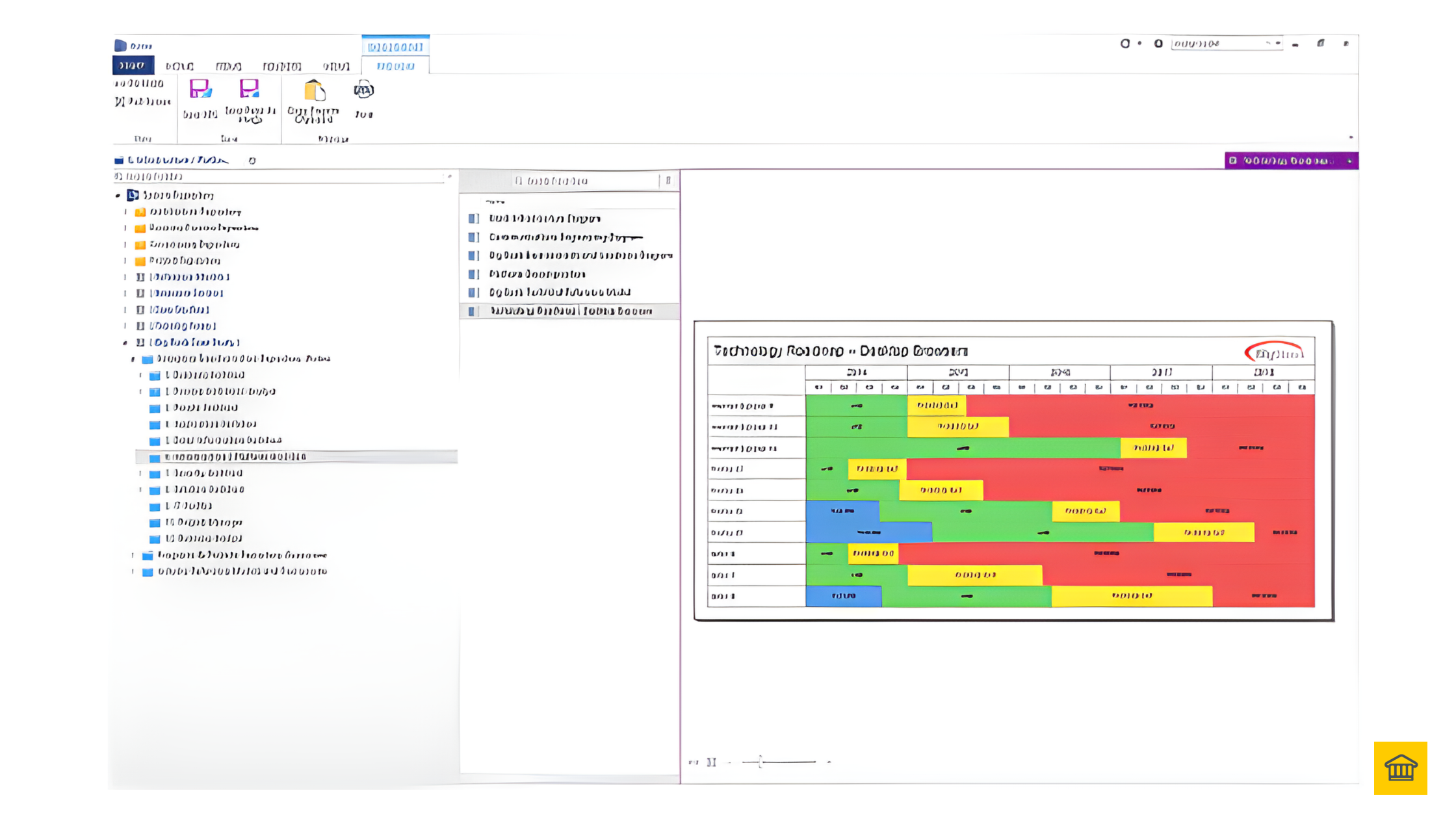This screenshot has height=819, width=1456.
Task: Click the round stamp-like ribbon icon
Action: (363, 90)
